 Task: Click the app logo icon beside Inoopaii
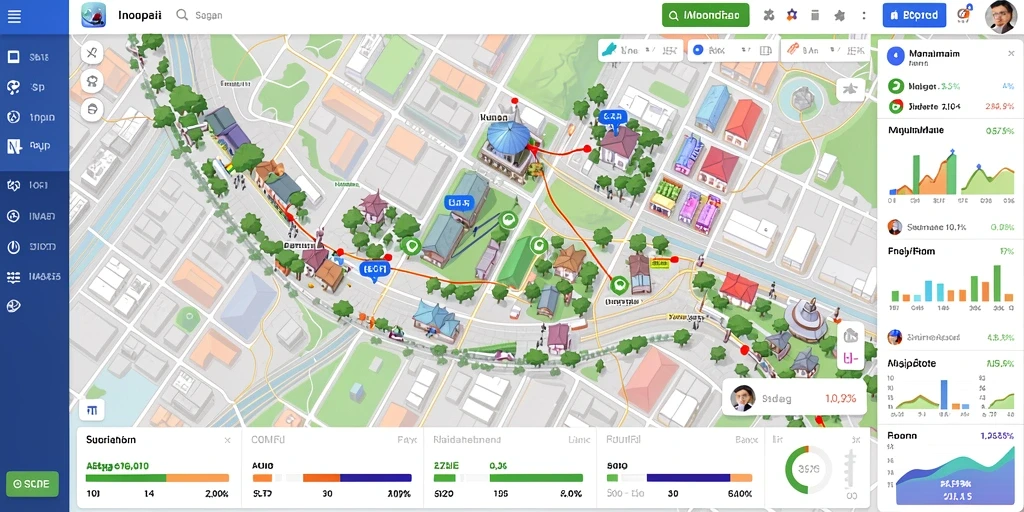click(93, 15)
